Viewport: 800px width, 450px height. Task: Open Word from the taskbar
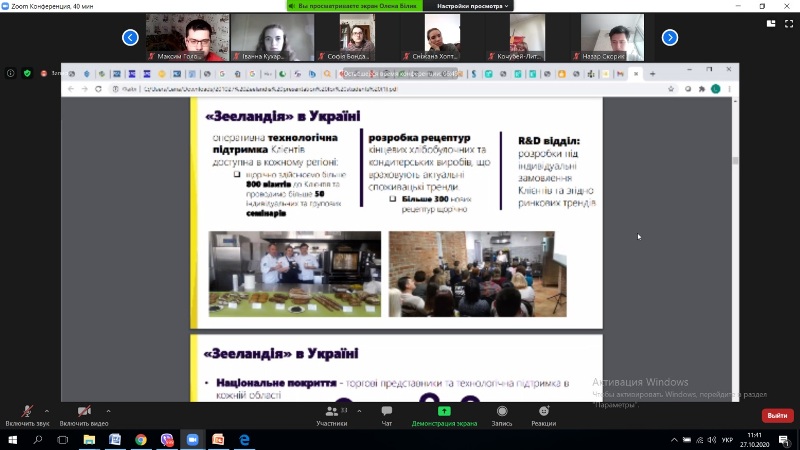point(115,440)
